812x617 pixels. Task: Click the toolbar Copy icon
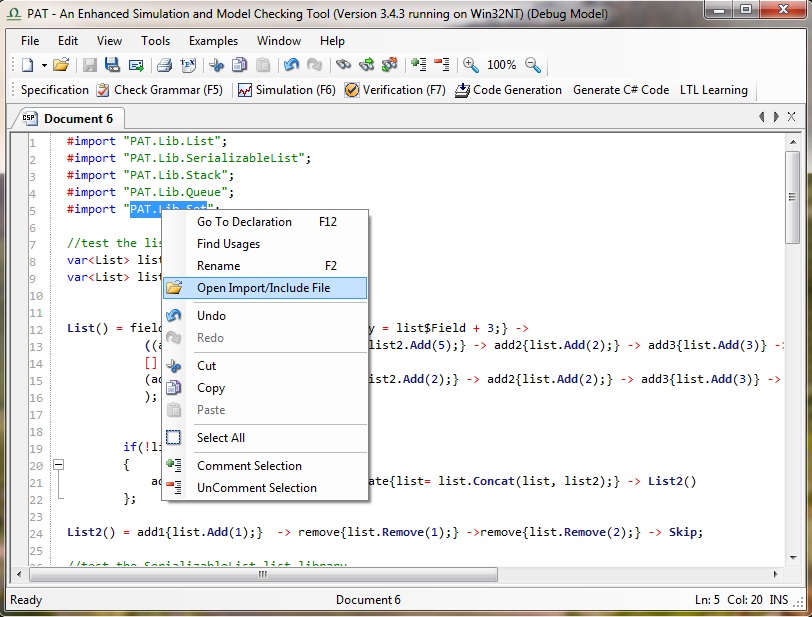239,65
